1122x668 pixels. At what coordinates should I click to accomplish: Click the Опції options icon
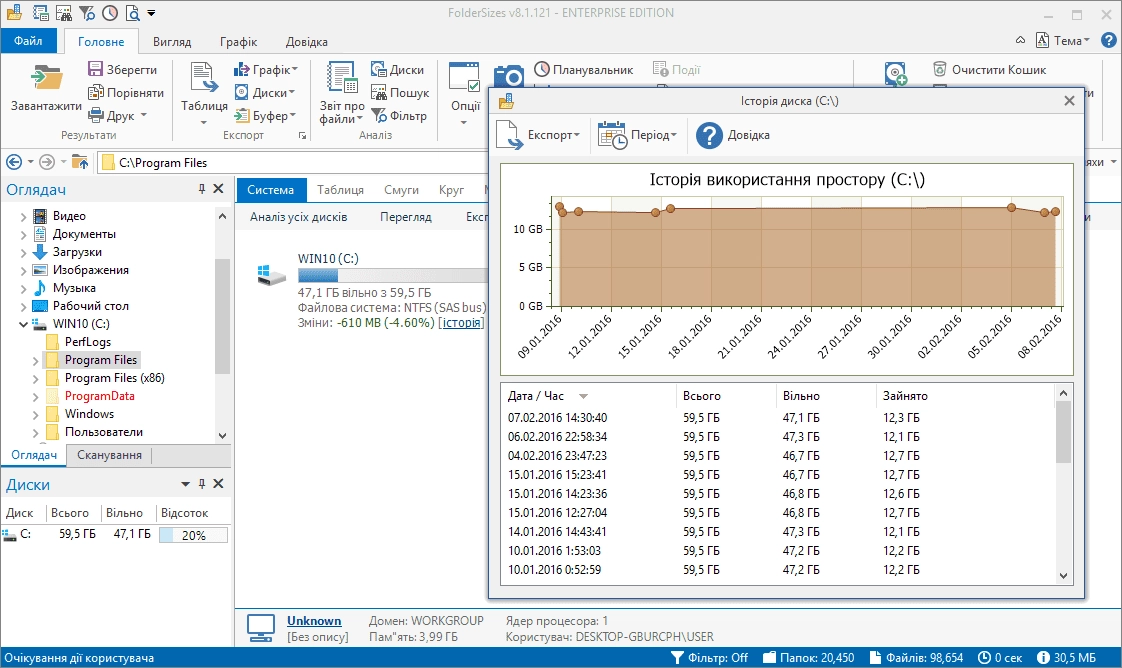(464, 77)
